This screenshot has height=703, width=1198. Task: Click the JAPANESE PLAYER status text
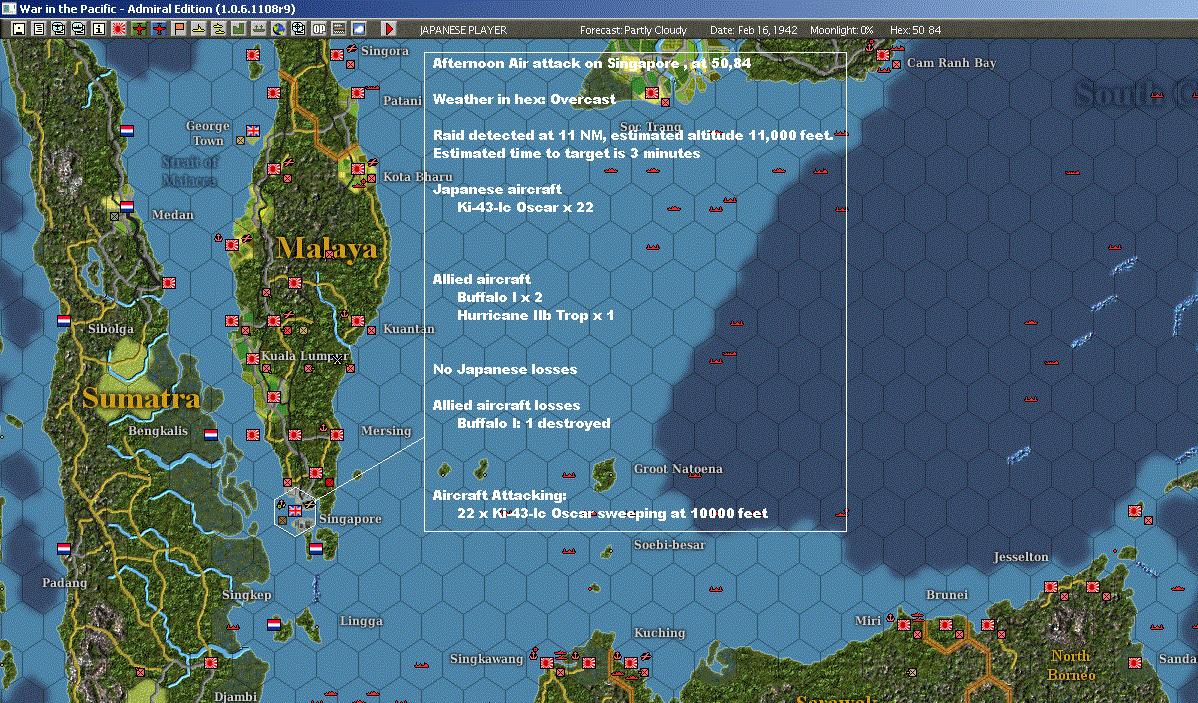click(463, 30)
